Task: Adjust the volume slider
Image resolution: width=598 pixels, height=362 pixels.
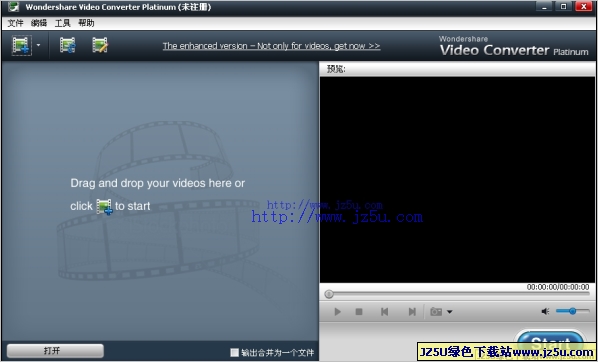Action: [572, 311]
